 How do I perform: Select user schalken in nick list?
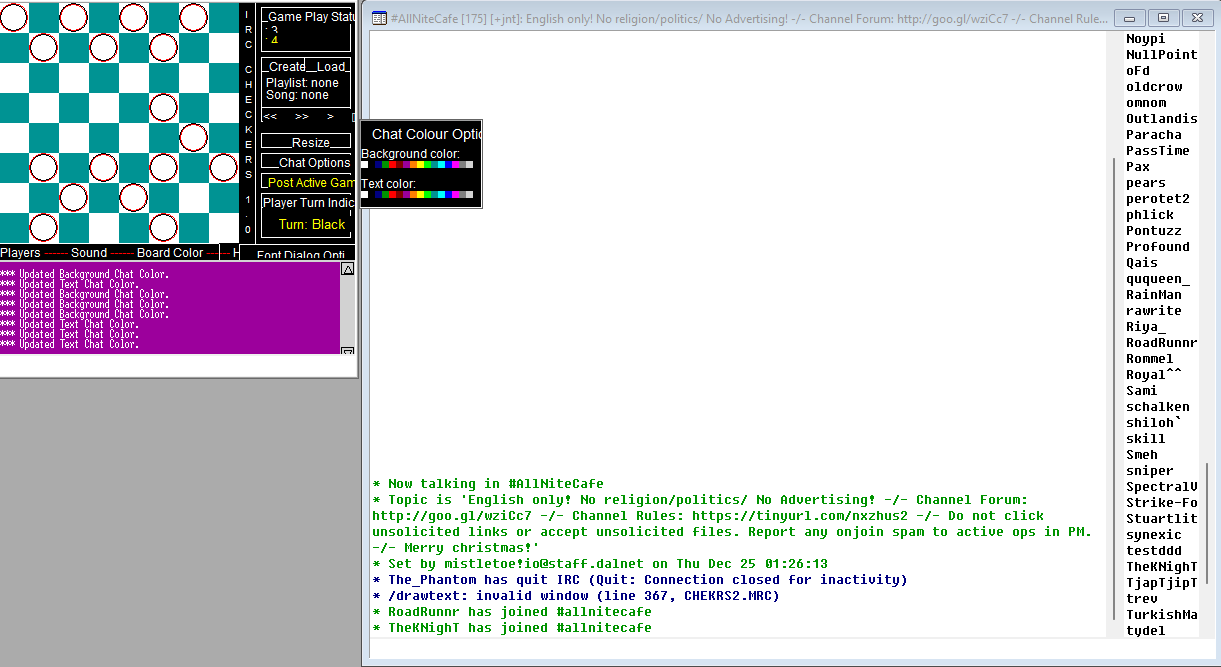click(x=1158, y=407)
